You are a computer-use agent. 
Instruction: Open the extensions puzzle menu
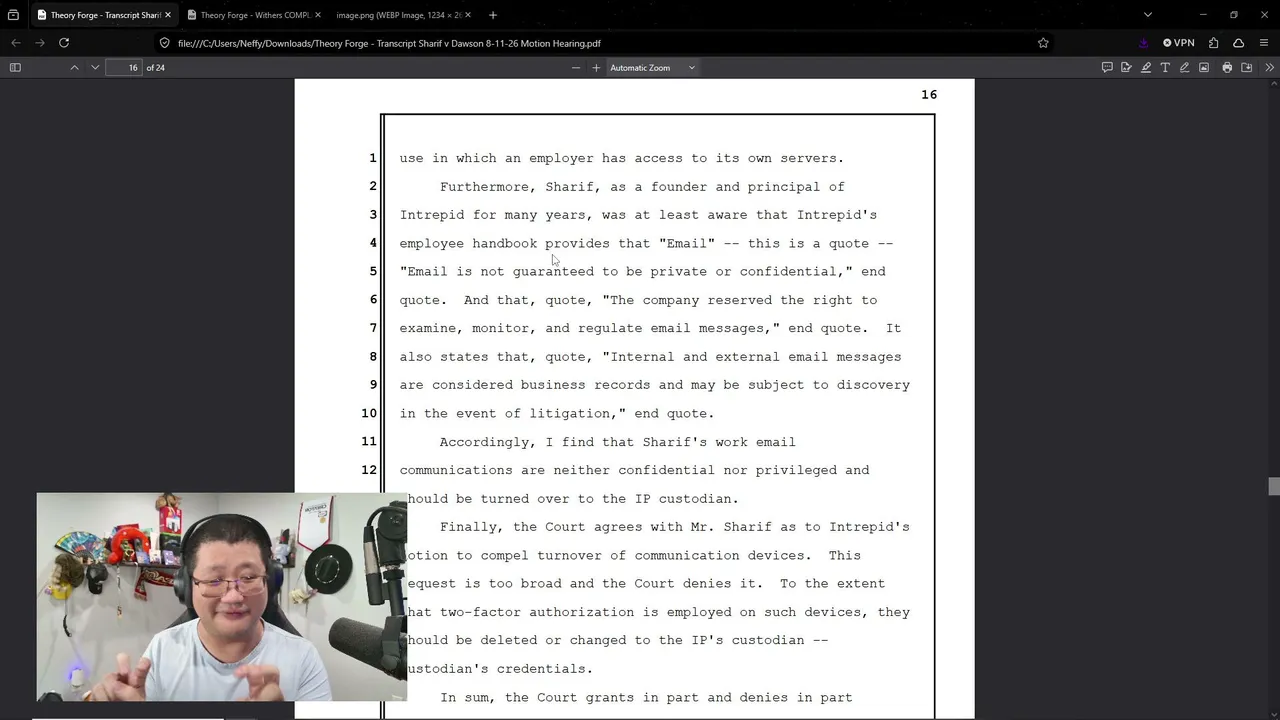(x=1213, y=43)
